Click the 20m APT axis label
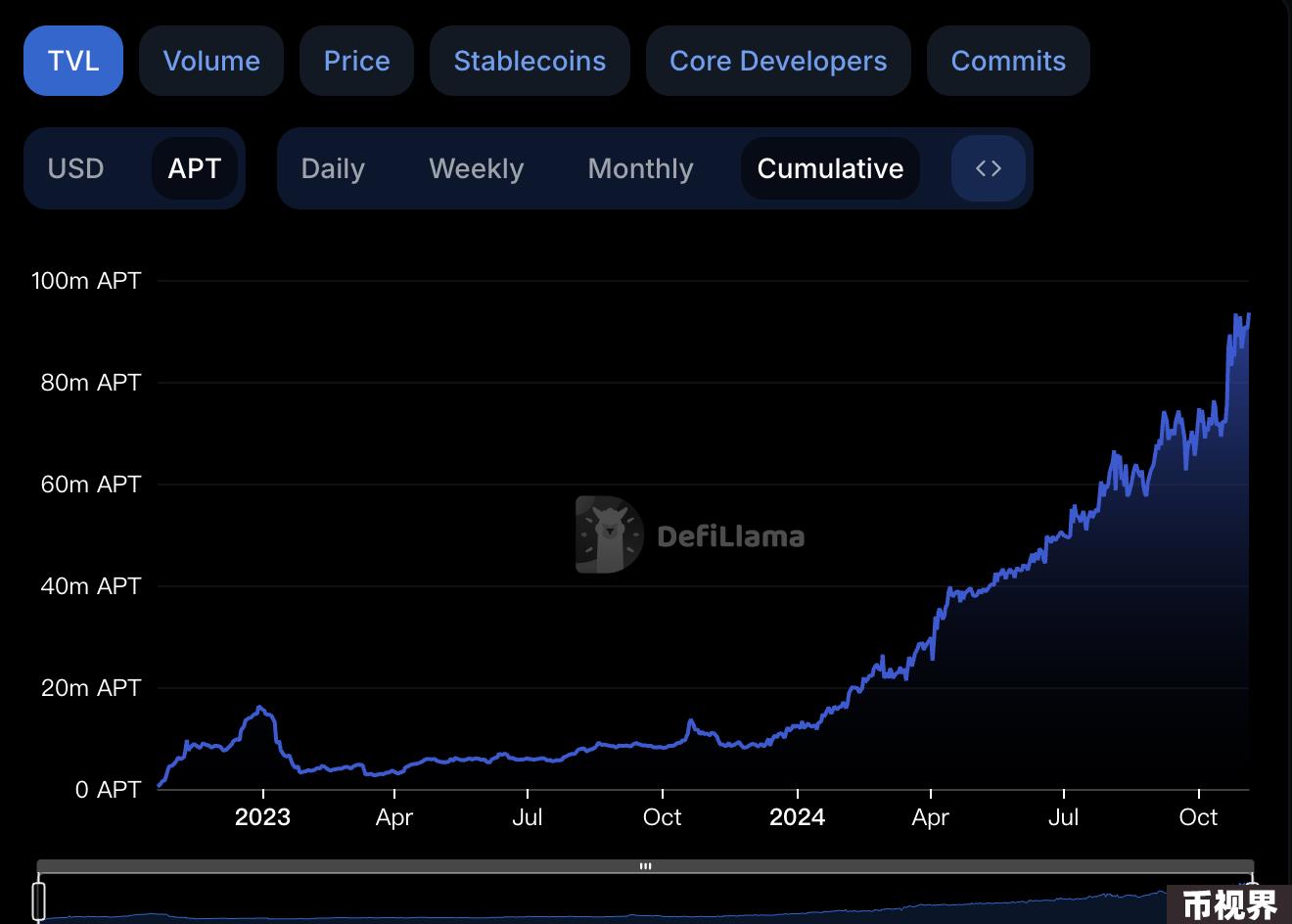Screen dimensions: 1292x924 [91, 688]
